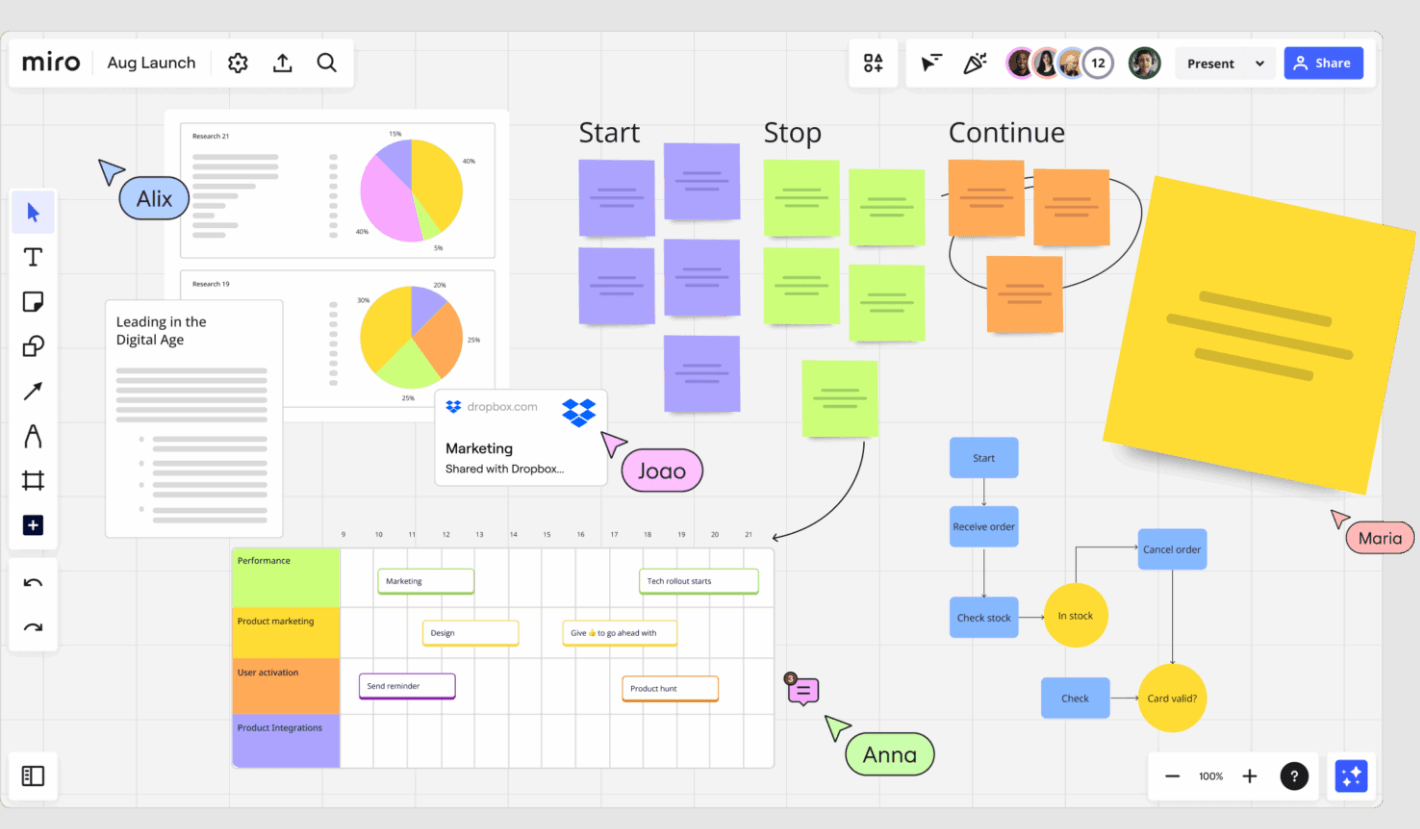Click the Export upload icon
This screenshot has height=829, width=1420.
tap(283, 63)
